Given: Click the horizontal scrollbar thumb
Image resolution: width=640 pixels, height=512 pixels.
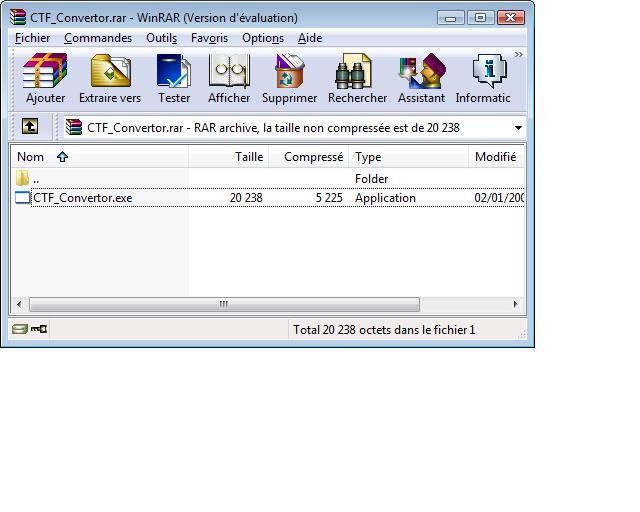Looking at the screenshot, I should click(x=224, y=304).
